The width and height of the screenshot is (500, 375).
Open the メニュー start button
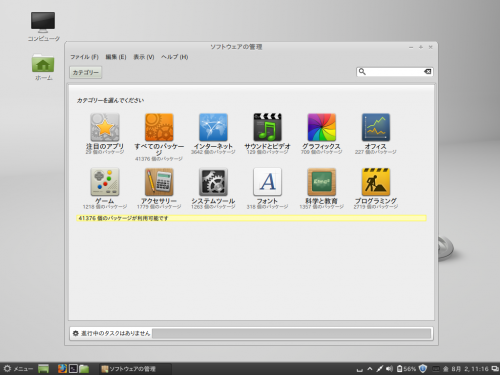click(x=18, y=369)
